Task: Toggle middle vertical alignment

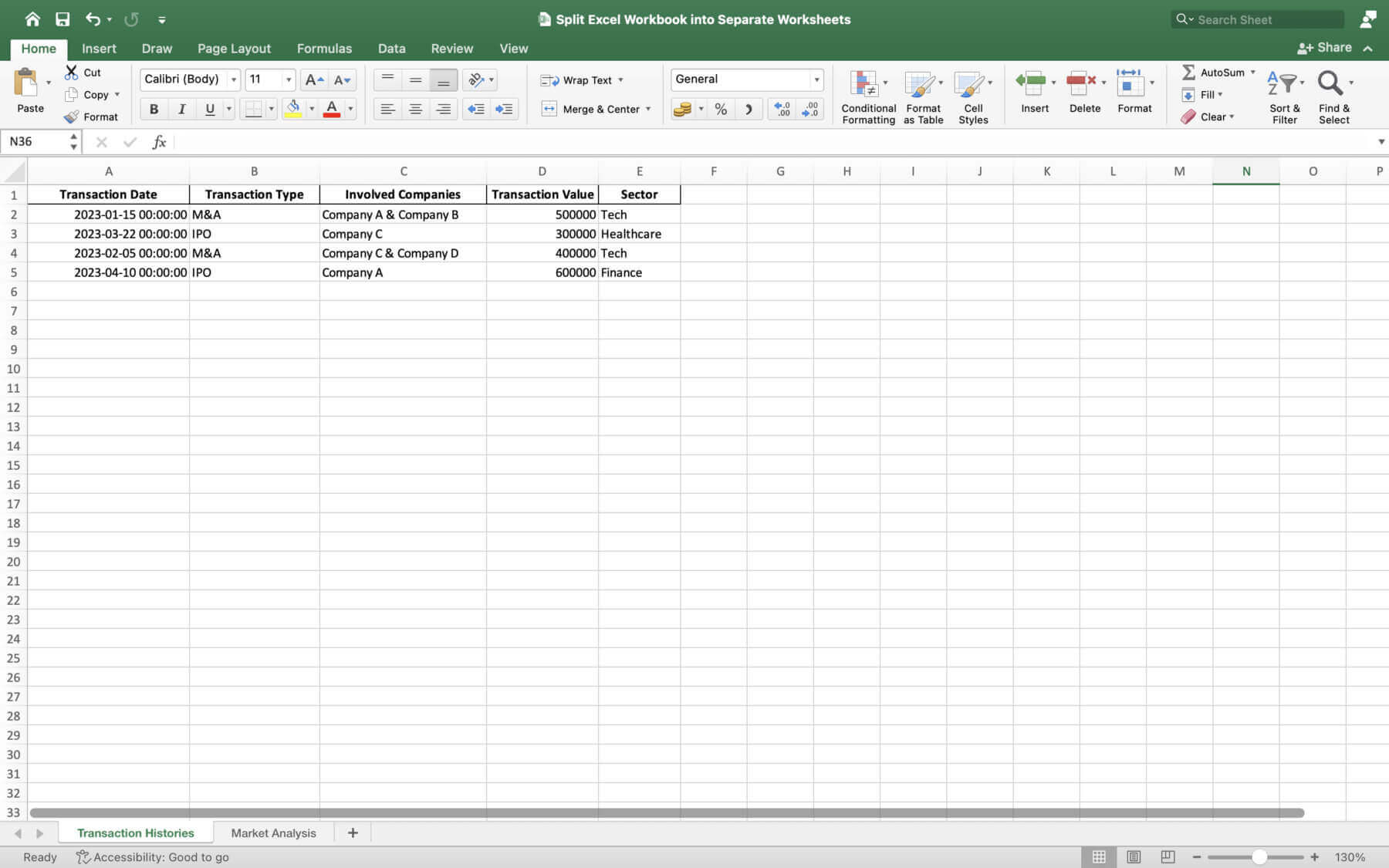Action: coord(415,79)
